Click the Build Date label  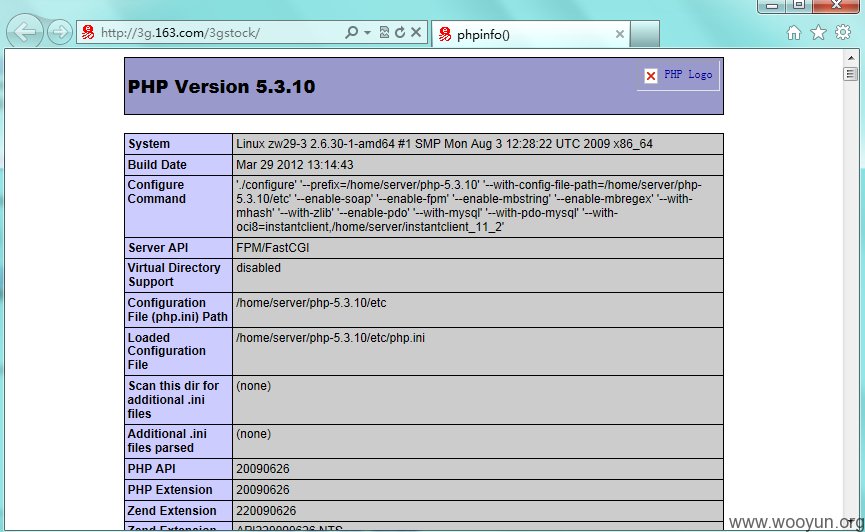[157, 164]
